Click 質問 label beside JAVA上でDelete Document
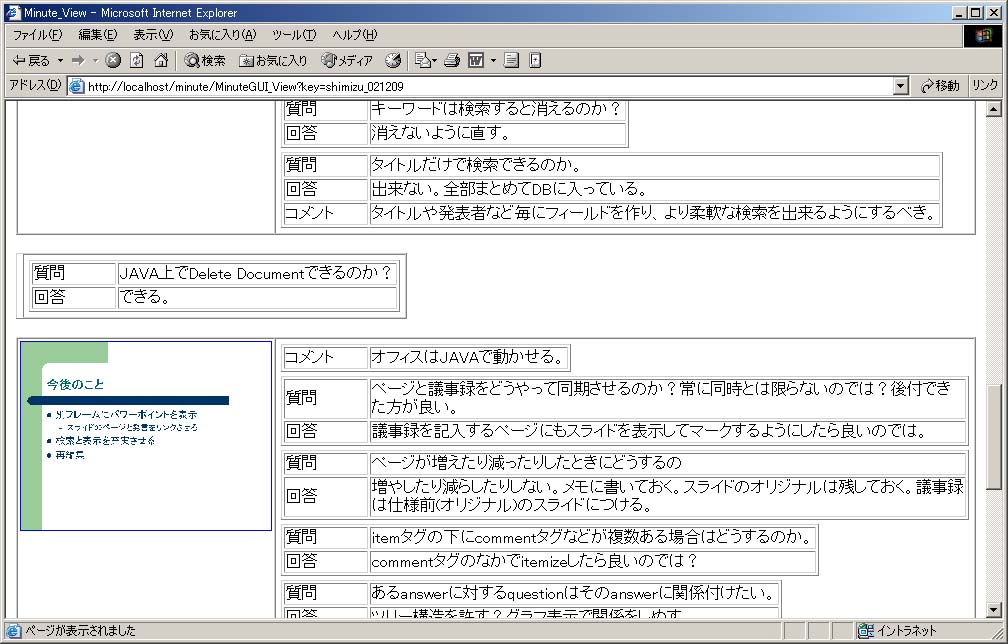The height and width of the screenshot is (644, 1008). [73, 273]
